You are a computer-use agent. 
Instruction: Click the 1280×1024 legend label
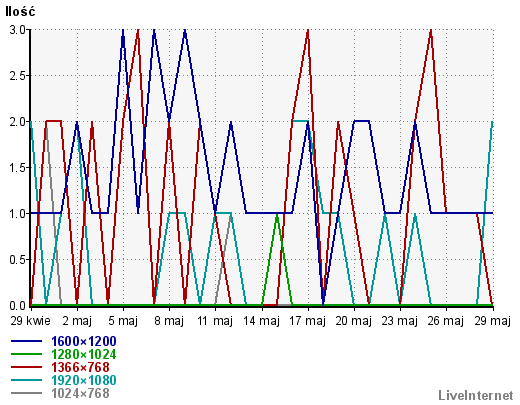84,354
